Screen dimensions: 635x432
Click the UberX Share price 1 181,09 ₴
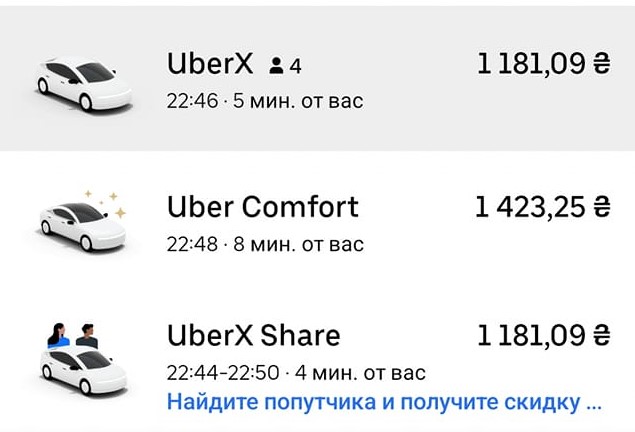coord(543,335)
